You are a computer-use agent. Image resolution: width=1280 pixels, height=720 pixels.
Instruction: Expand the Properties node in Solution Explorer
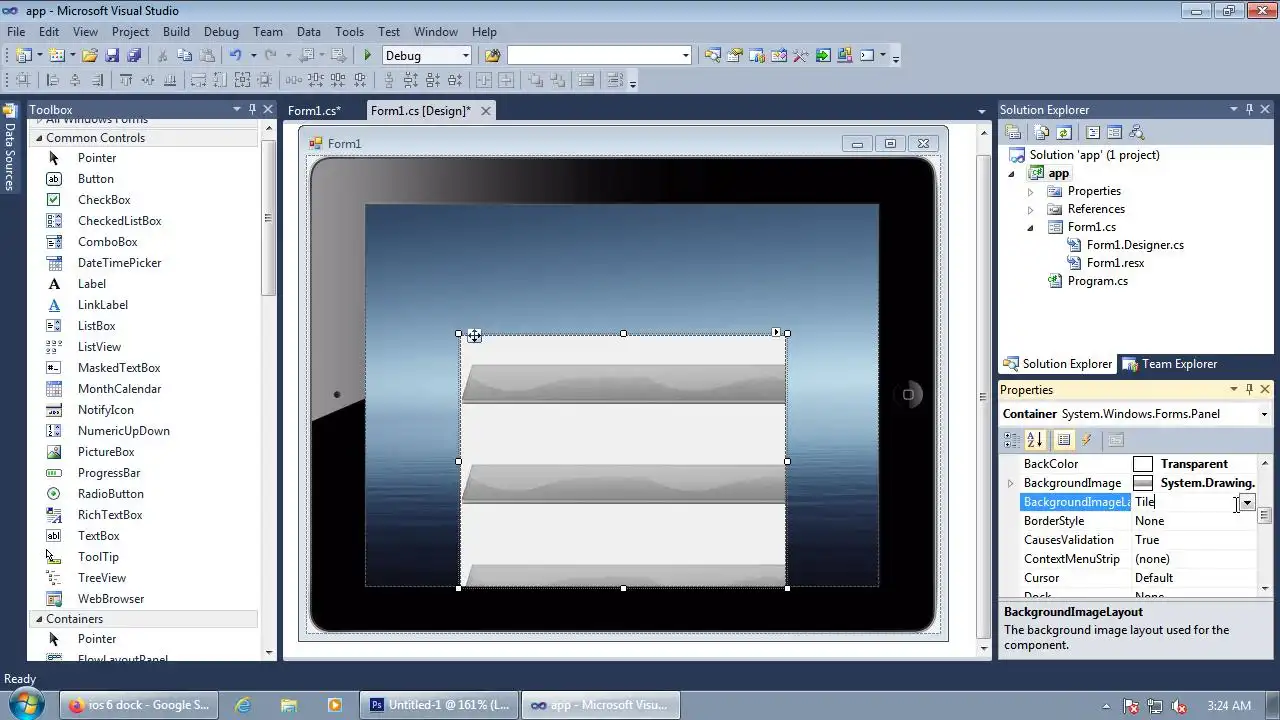click(1031, 191)
